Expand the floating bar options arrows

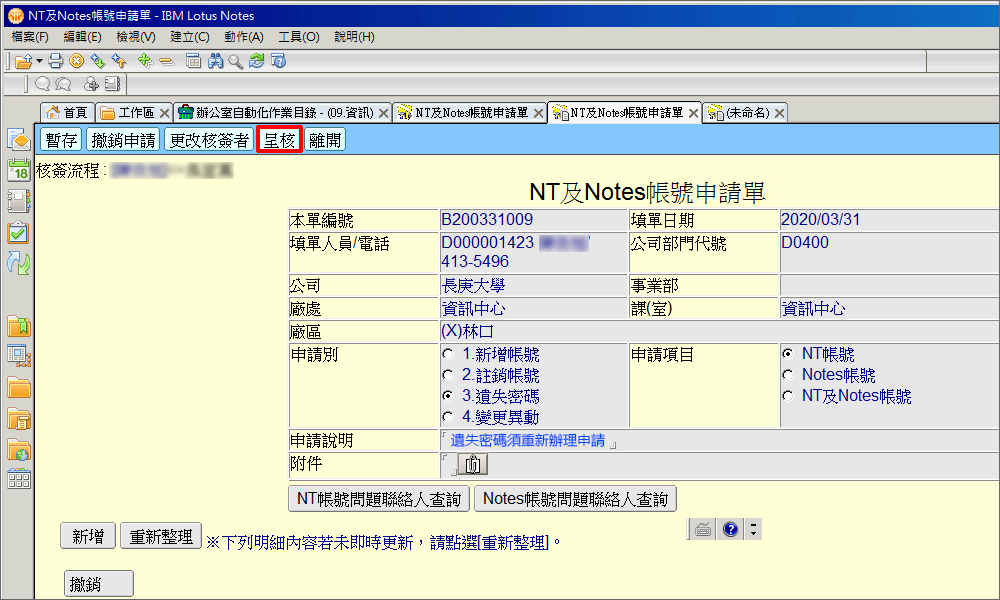(x=754, y=529)
